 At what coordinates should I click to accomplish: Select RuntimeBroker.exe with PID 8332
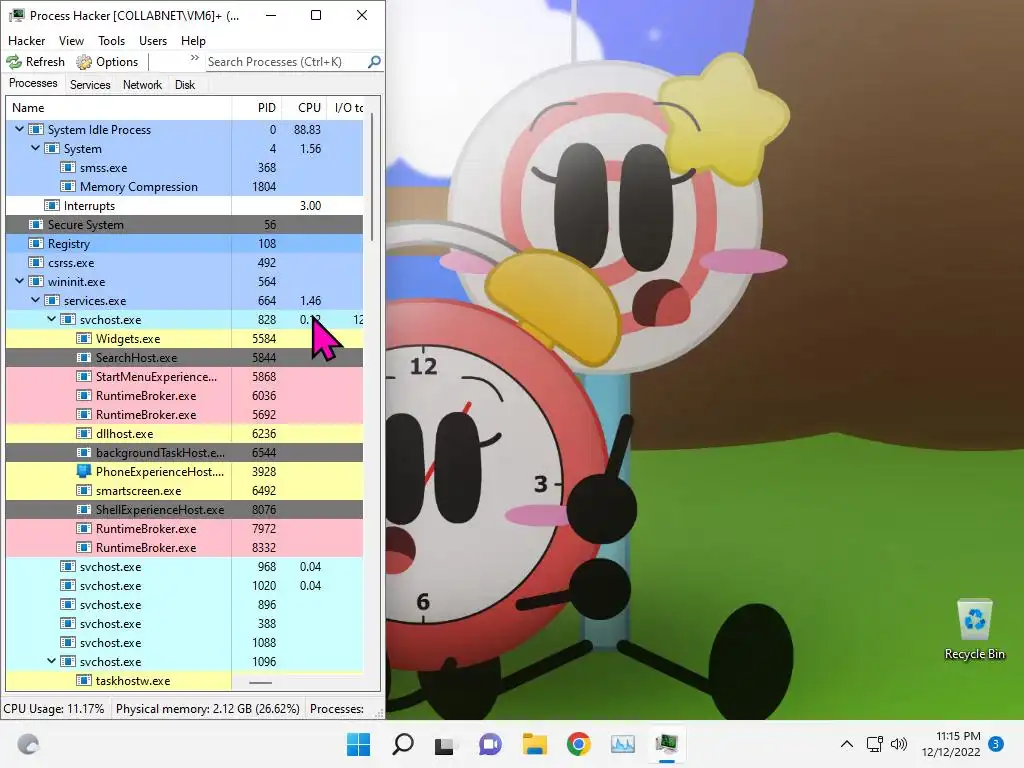[146, 547]
